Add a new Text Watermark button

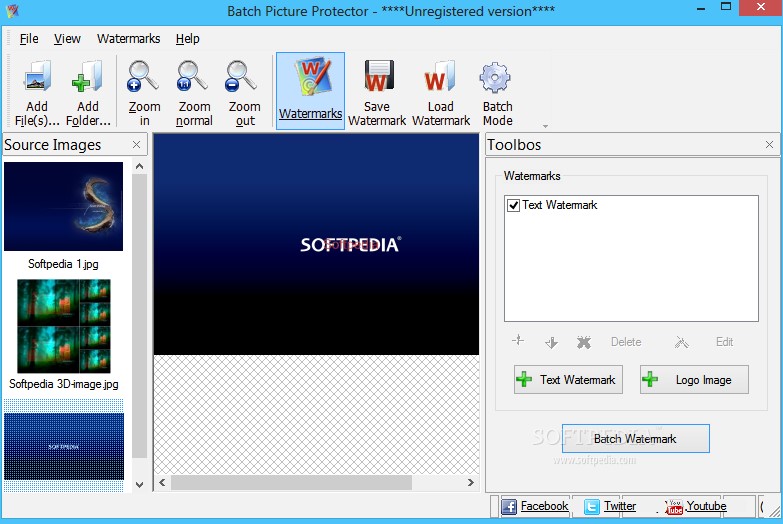[568, 380]
